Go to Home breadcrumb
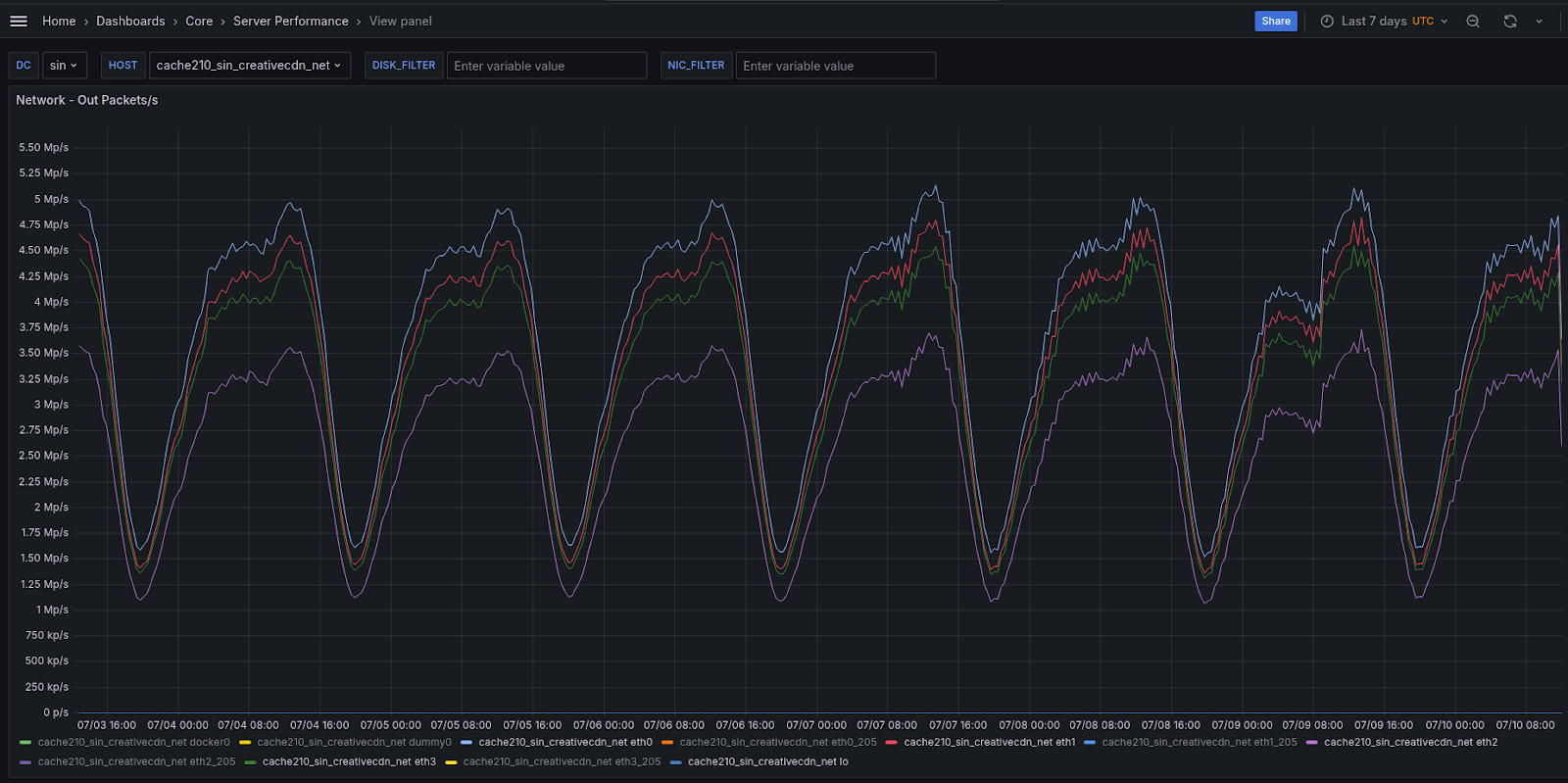This screenshot has height=783, width=1568. [59, 21]
